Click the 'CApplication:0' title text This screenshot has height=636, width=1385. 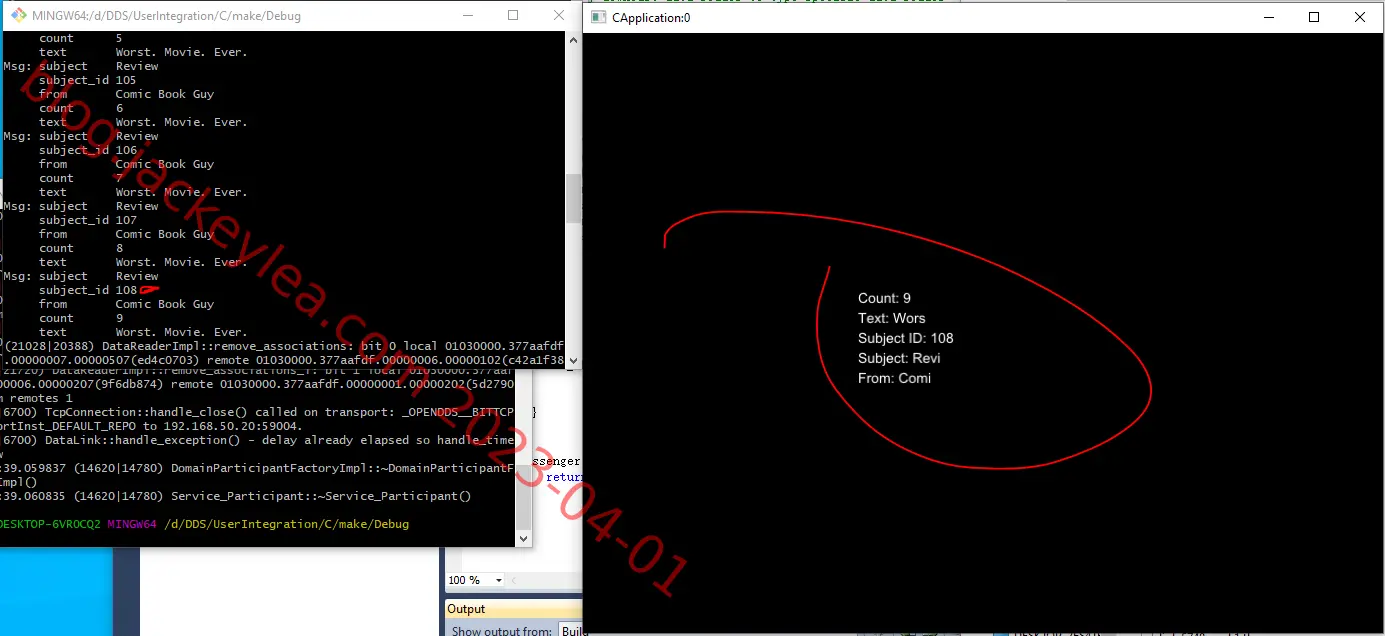pos(651,17)
